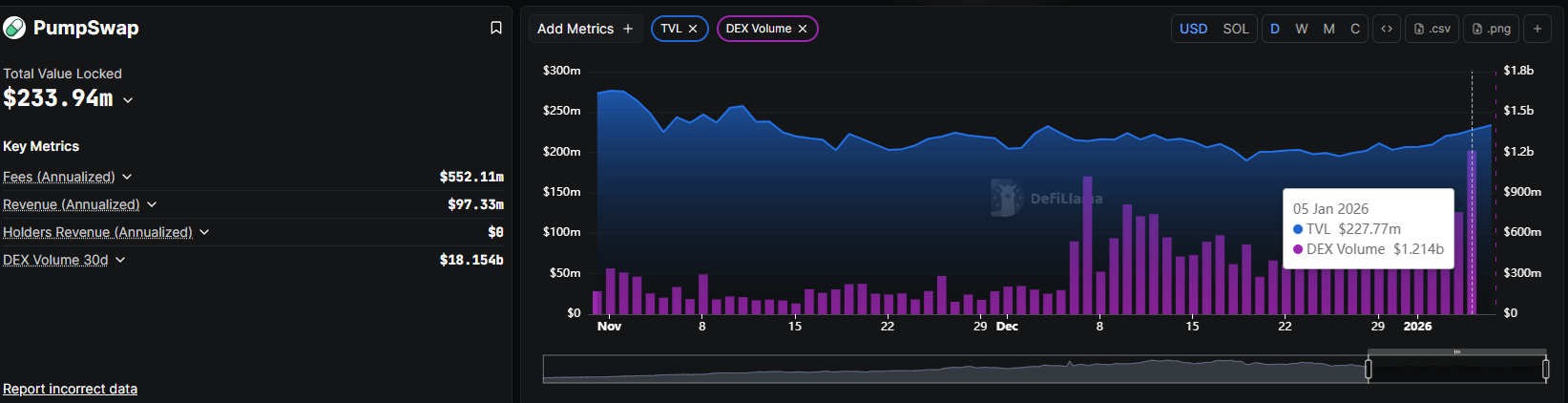The width and height of the screenshot is (1568, 403).
Task: Remove the DEX Volume metric chip
Action: click(803, 29)
